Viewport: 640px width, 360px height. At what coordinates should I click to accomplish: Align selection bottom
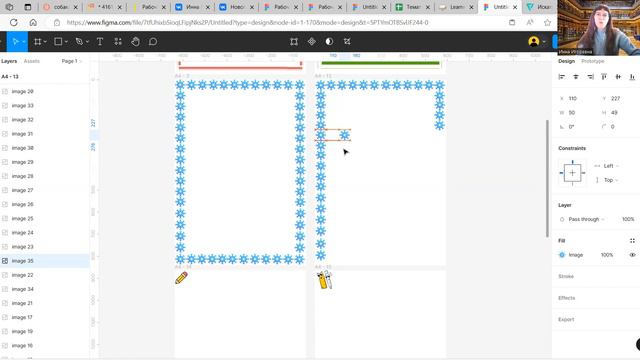click(x=632, y=77)
